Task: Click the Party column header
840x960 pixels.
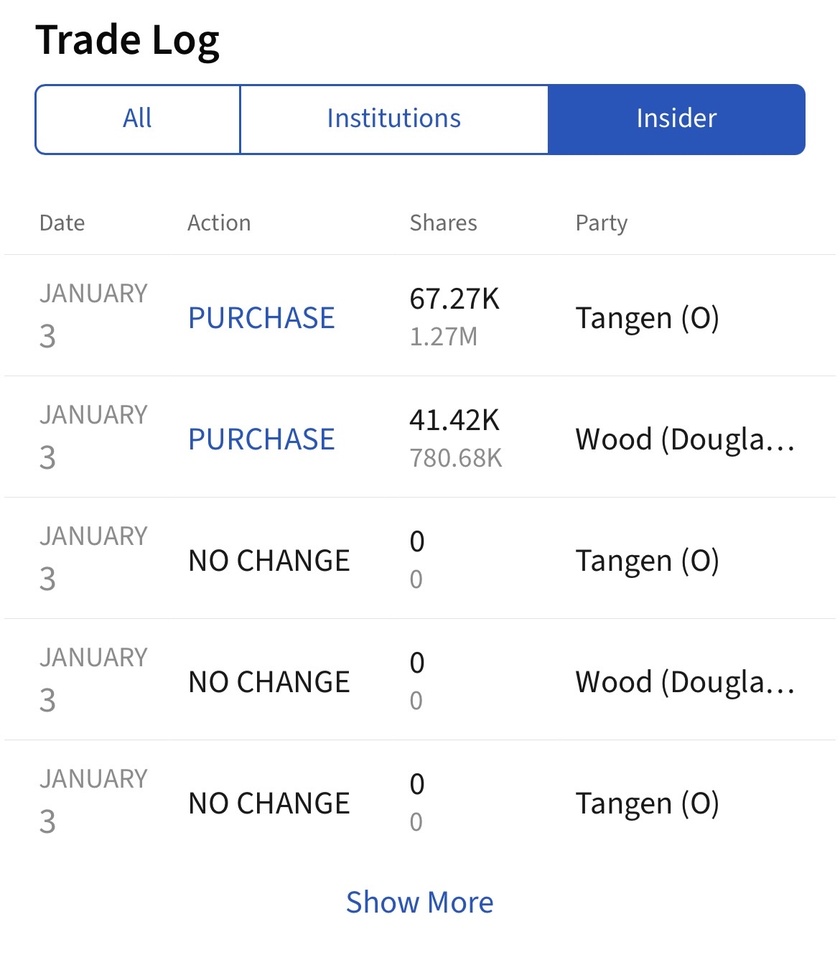Action: pos(601,223)
